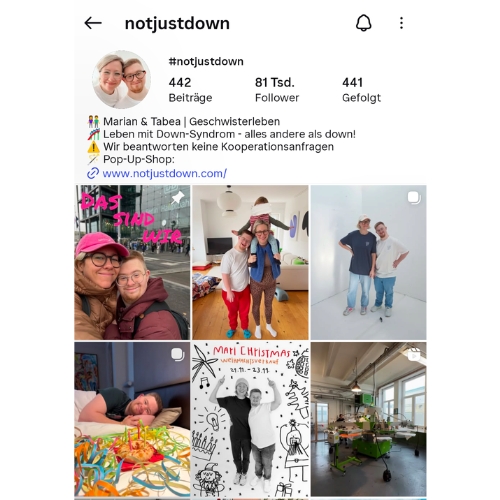Image resolution: width=500 pixels, height=500 pixels.
Task: Tap the back arrow icon
Action: tap(93, 23)
